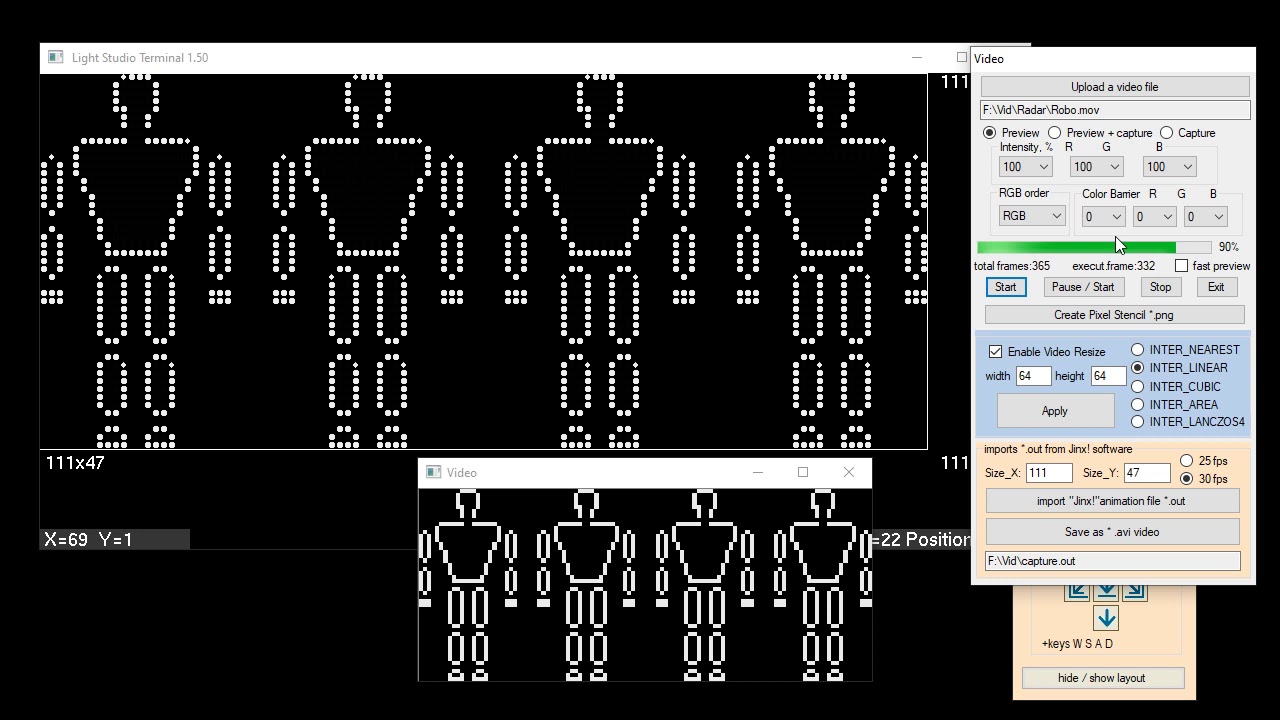Click the down-left diagonal arrow button

[x=1077, y=592]
